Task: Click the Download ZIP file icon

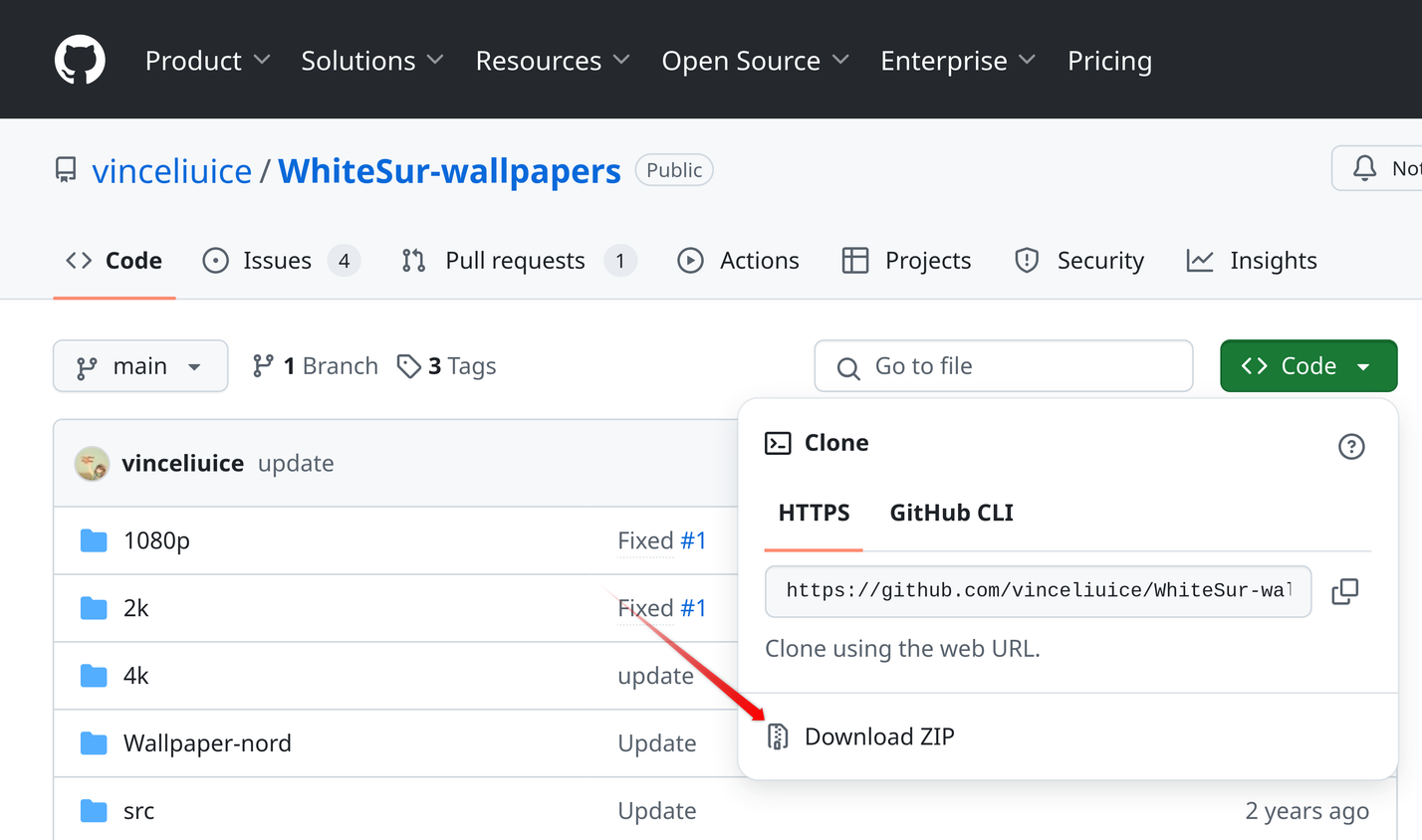Action: (x=778, y=736)
